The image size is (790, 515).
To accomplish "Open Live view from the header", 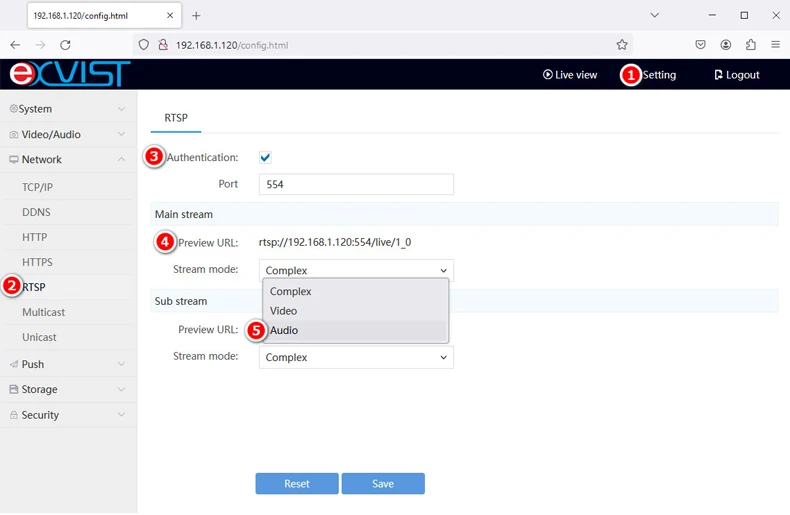I will click(x=570, y=75).
